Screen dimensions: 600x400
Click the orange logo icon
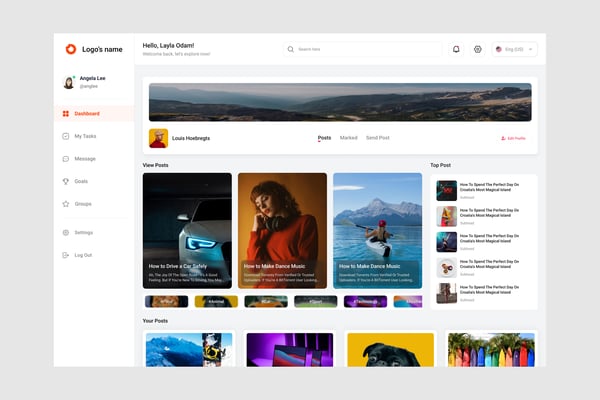pyautogui.click(x=71, y=49)
